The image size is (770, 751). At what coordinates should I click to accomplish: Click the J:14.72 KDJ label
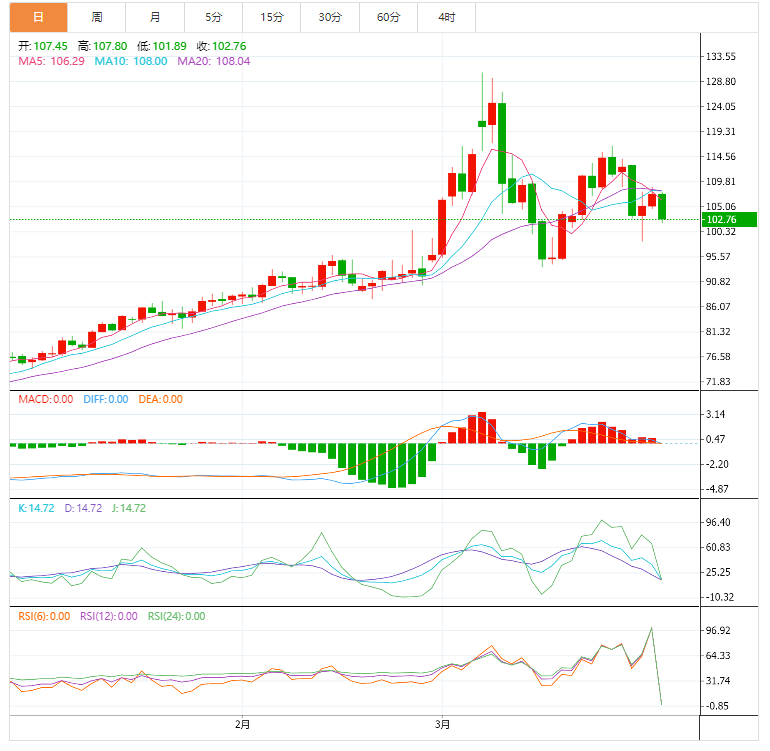tap(129, 508)
